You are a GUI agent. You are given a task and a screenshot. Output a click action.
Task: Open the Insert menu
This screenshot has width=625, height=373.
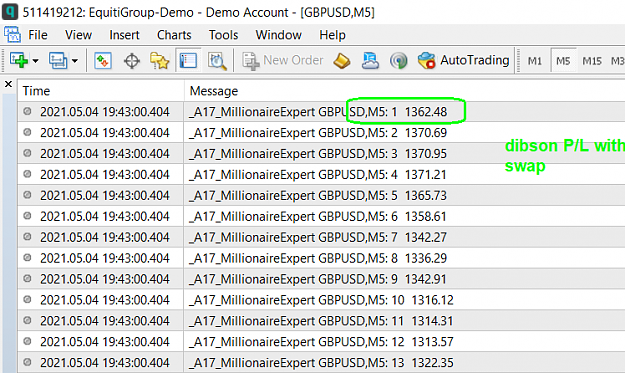[x=124, y=35]
